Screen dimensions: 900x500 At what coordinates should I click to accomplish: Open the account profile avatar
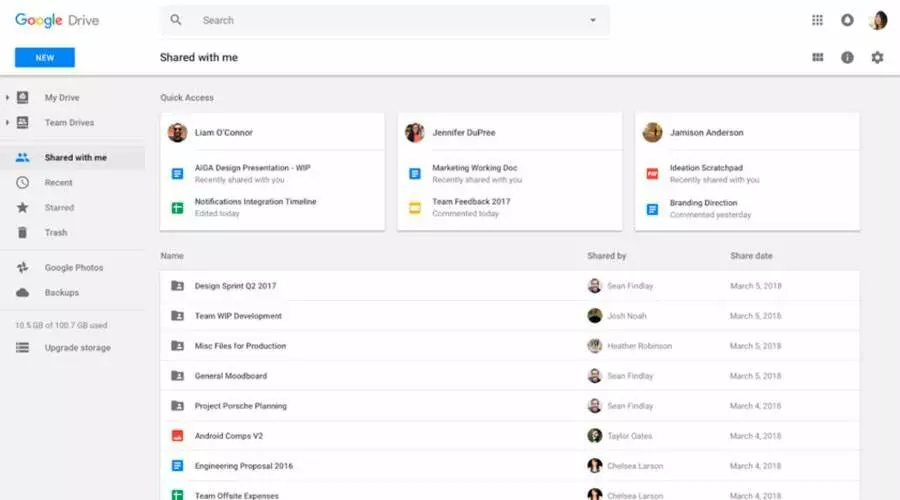coord(878,20)
